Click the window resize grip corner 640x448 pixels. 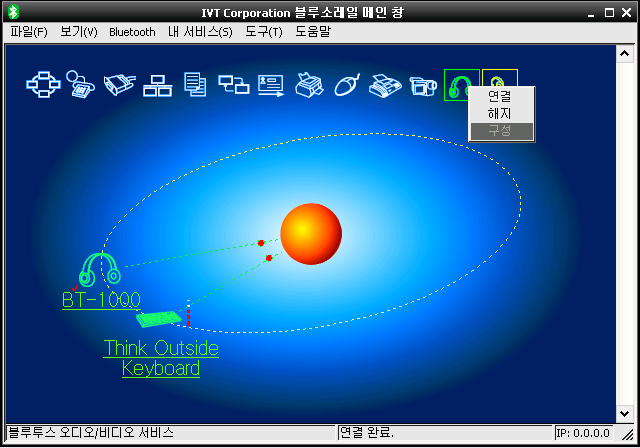(628, 435)
